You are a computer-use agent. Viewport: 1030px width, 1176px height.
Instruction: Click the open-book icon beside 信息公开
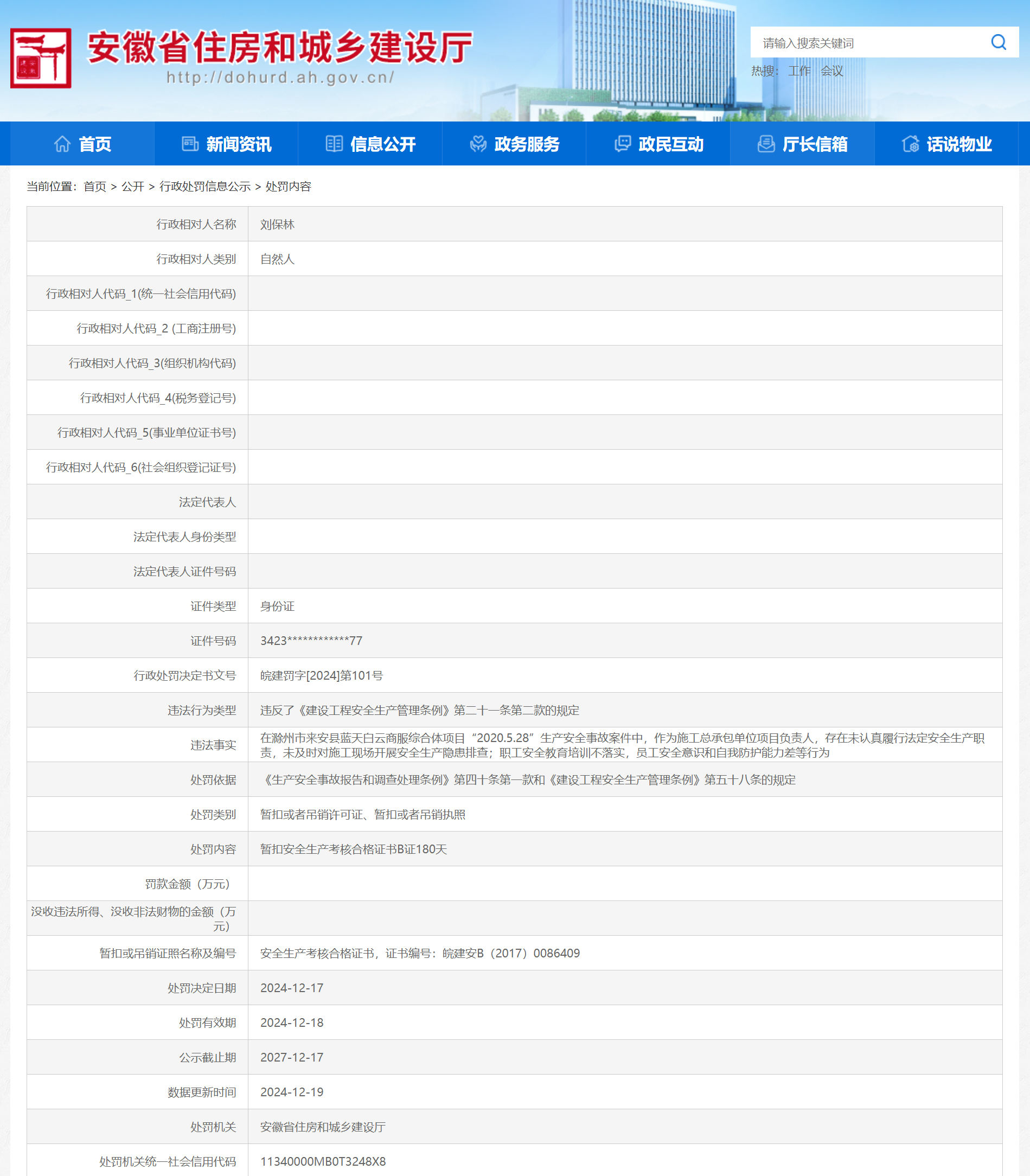point(336,144)
